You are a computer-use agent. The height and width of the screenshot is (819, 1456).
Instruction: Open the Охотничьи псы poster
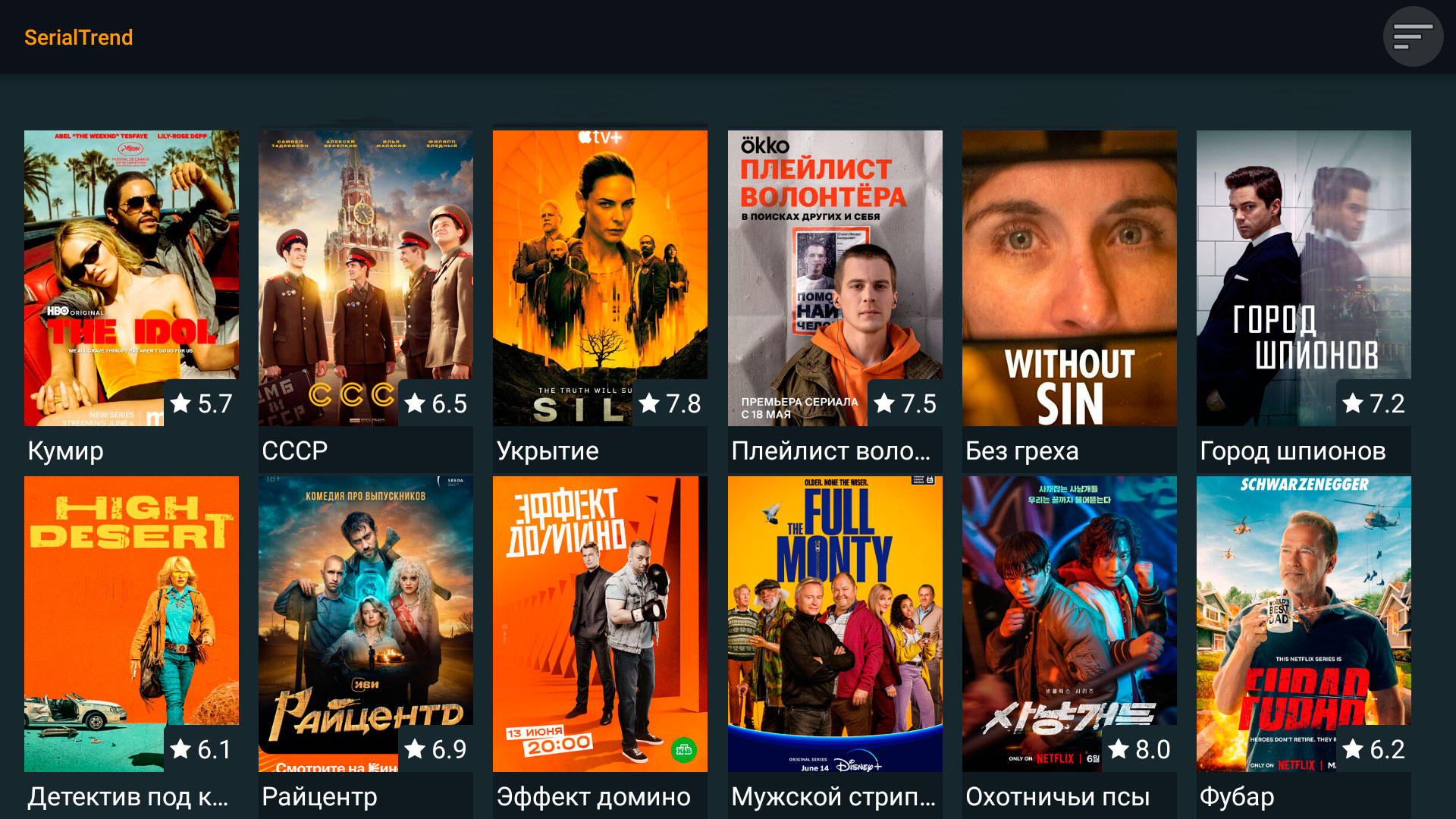pyautogui.click(x=1069, y=623)
